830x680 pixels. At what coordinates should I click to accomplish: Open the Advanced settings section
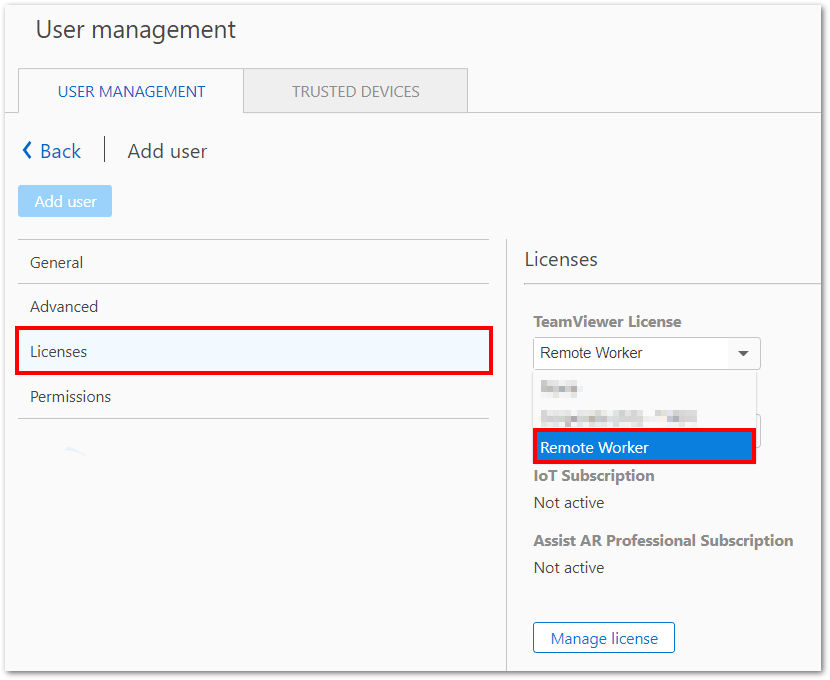254,306
